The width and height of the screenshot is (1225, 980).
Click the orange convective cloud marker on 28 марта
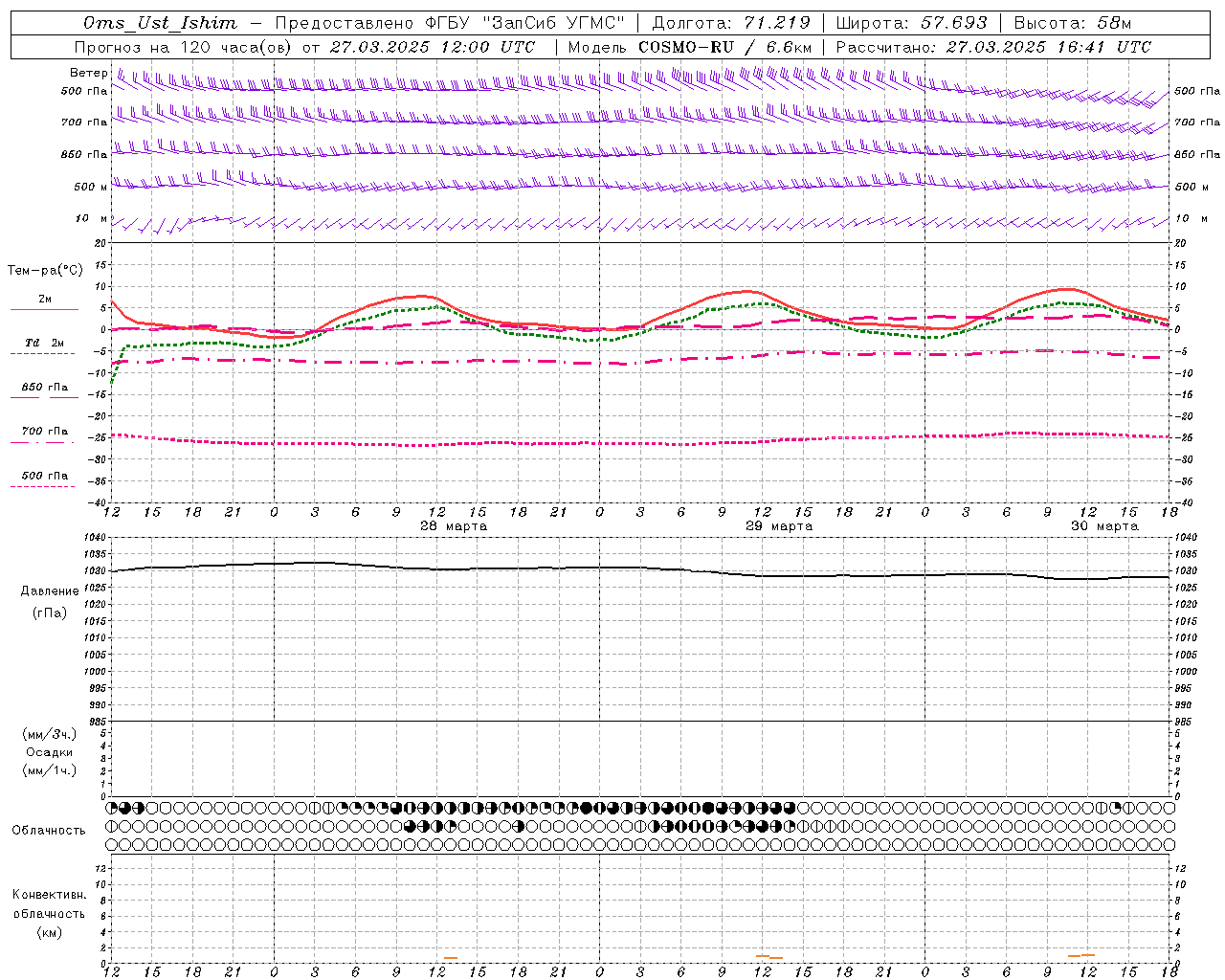coord(450,958)
